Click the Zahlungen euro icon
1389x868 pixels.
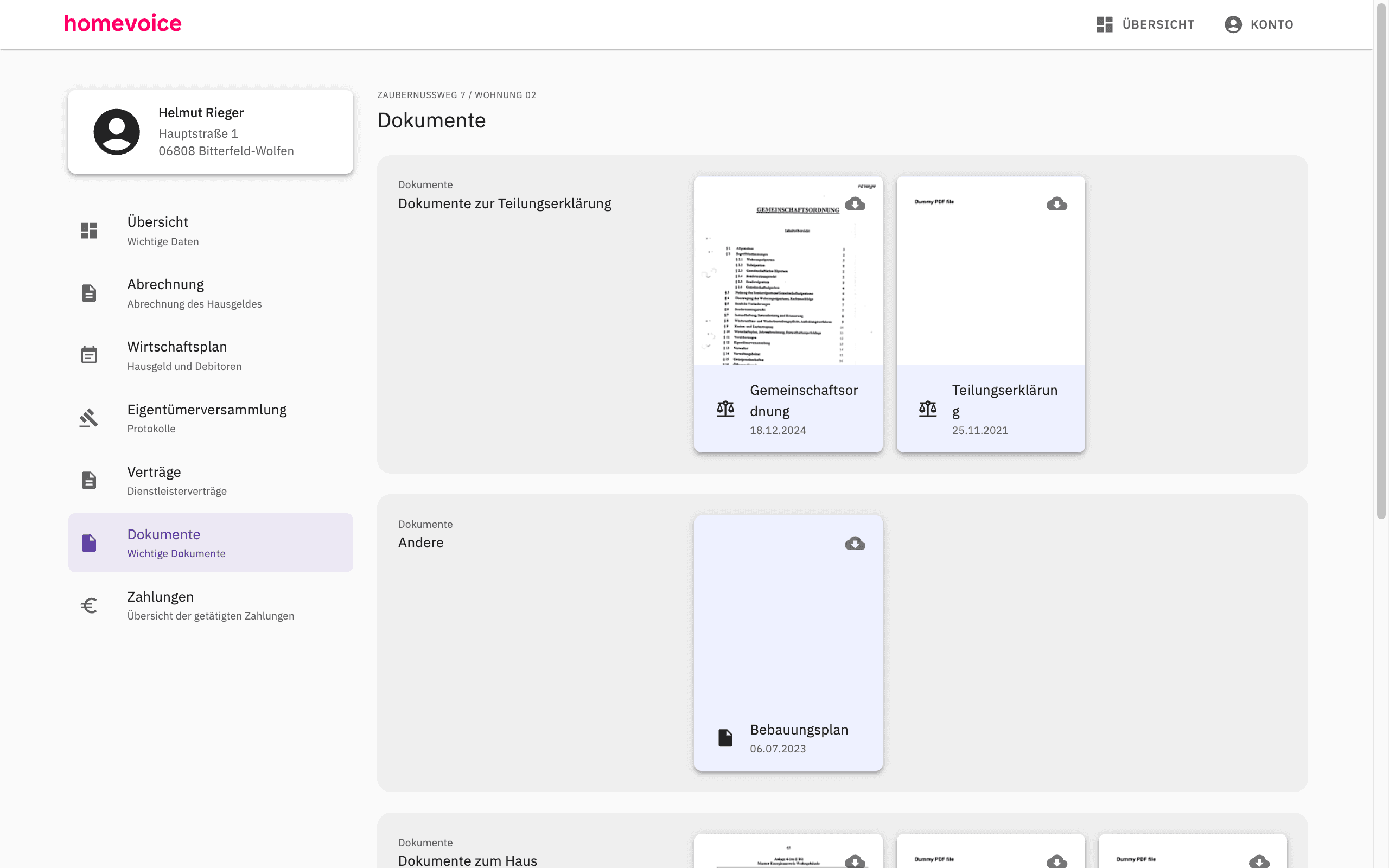pyautogui.click(x=89, y=605)
